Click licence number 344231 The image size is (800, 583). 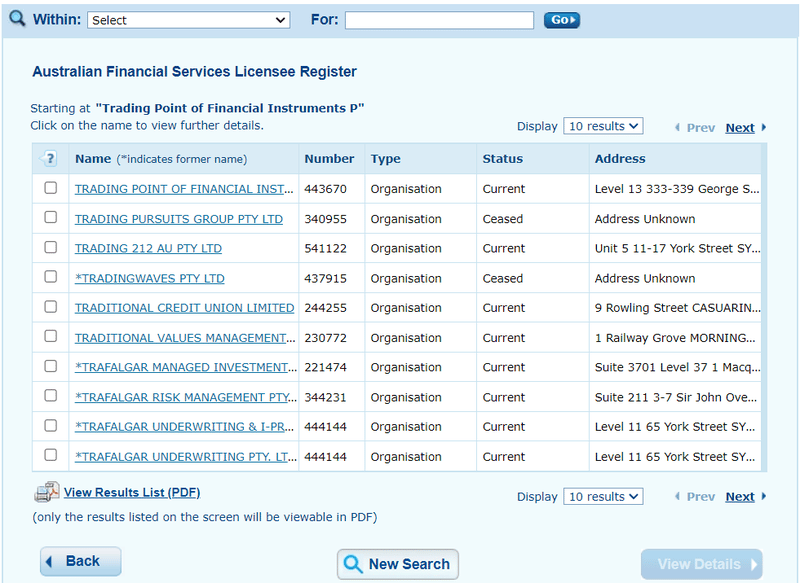326,397
